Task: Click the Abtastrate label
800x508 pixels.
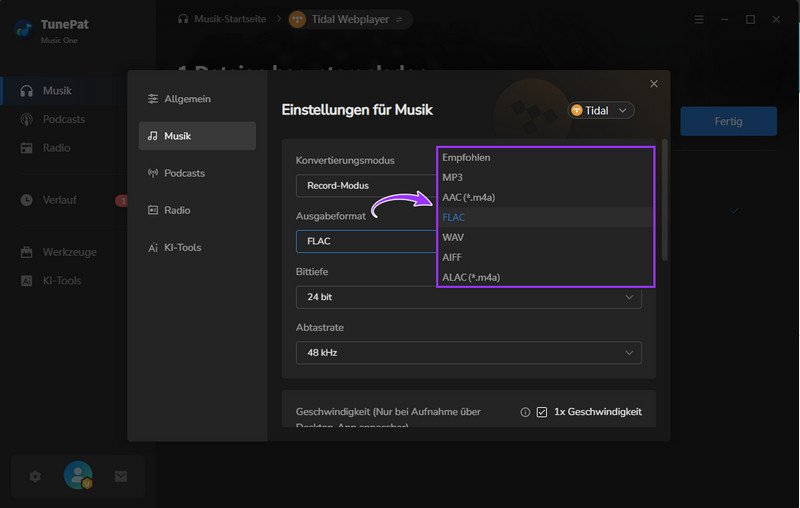Action: pos(320,327)
